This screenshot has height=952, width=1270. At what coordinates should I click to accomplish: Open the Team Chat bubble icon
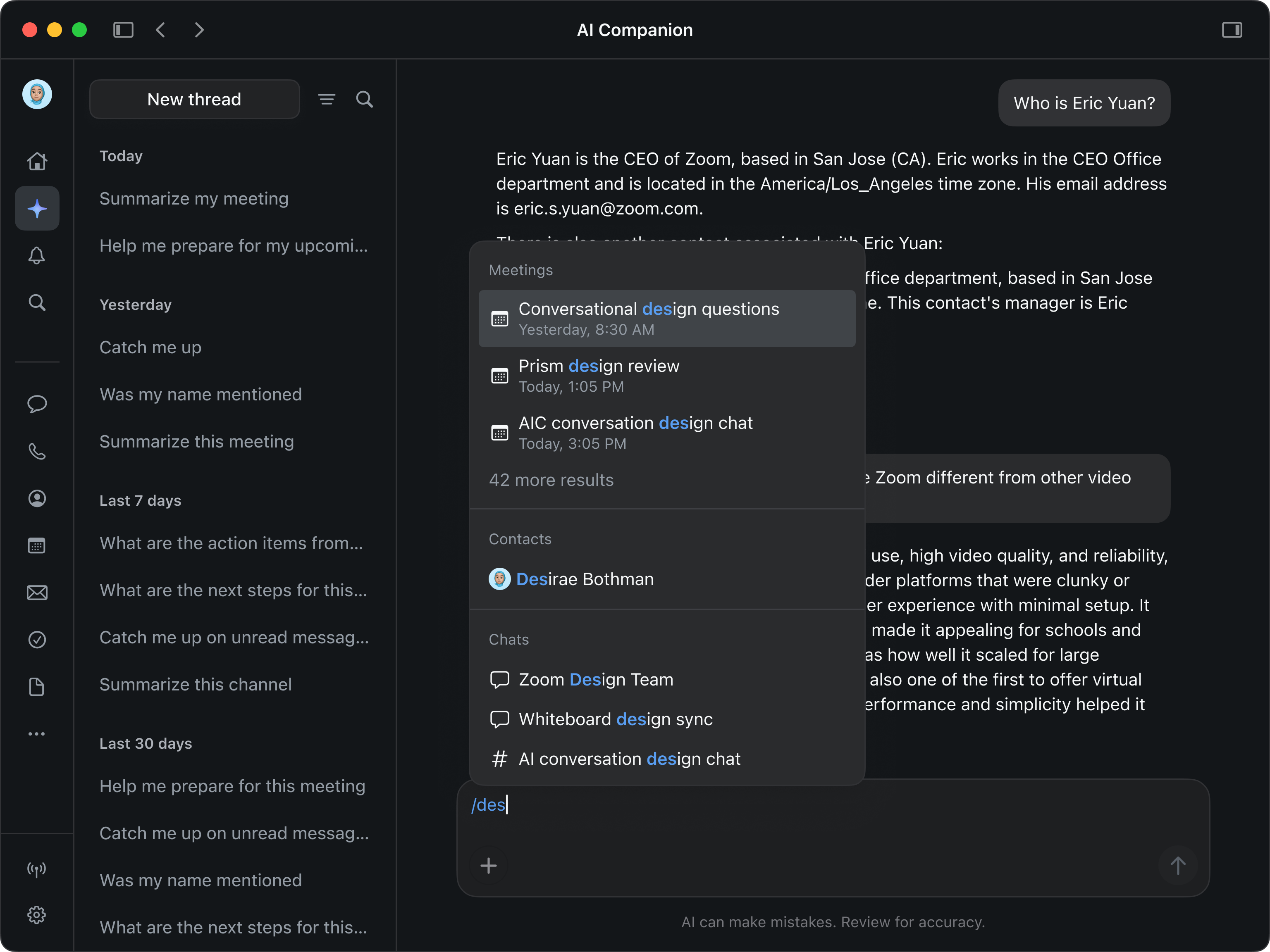tap(37, 404)
